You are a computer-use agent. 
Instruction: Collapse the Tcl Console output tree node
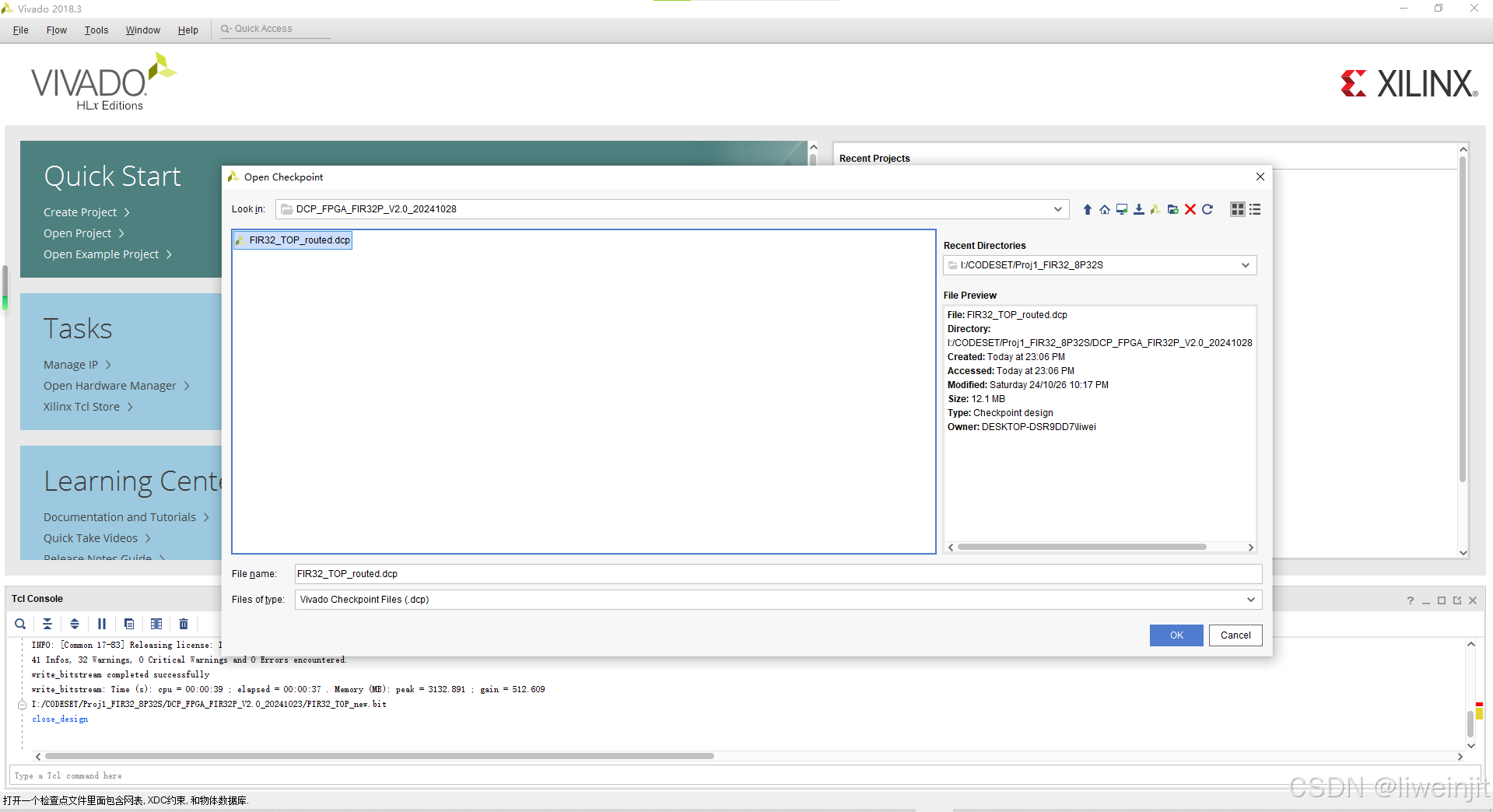[x=22, y=705]
